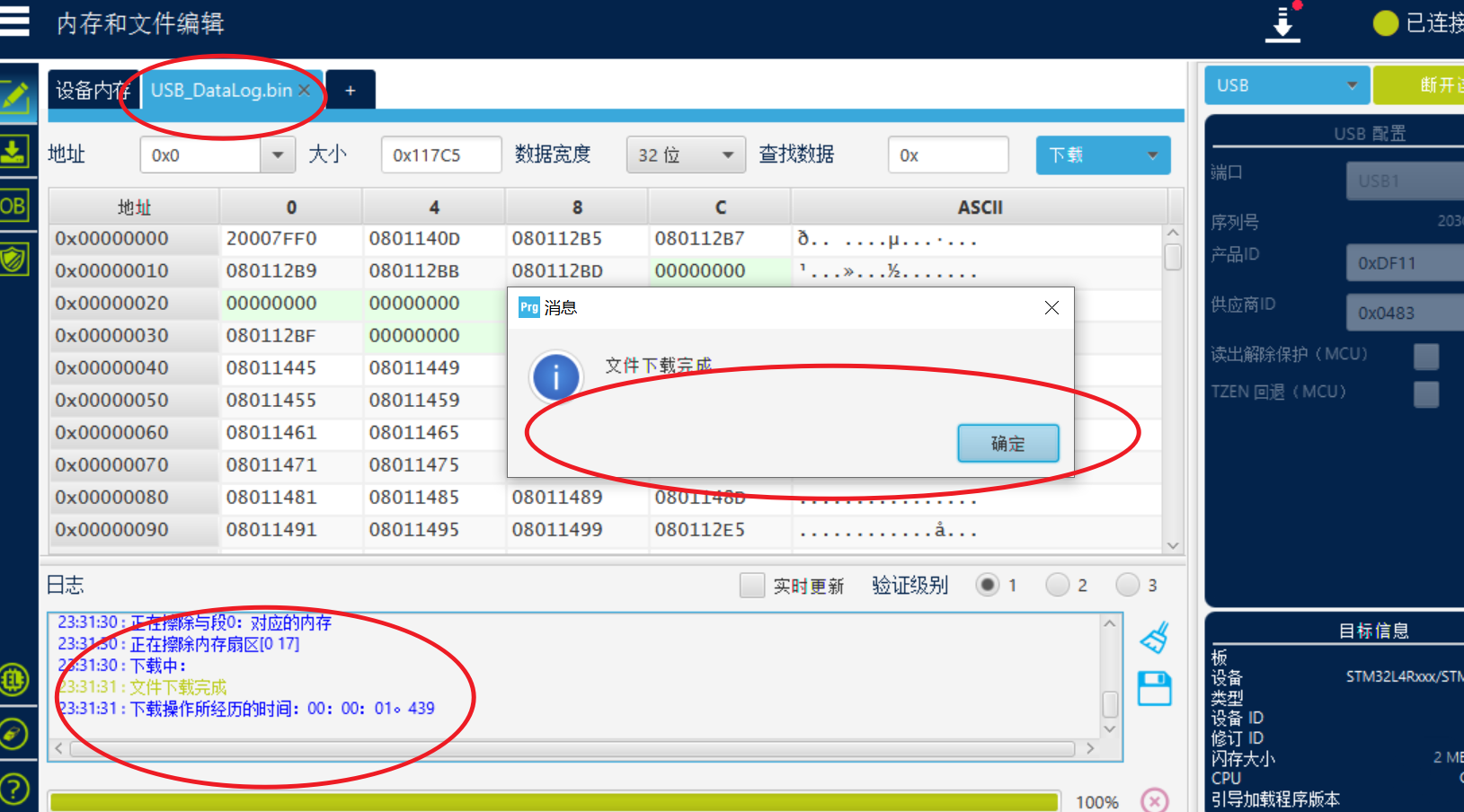Open the hamburger menu icon
Image resolution: width=1464 pixels, height=812 pixels.
point(14,22)
